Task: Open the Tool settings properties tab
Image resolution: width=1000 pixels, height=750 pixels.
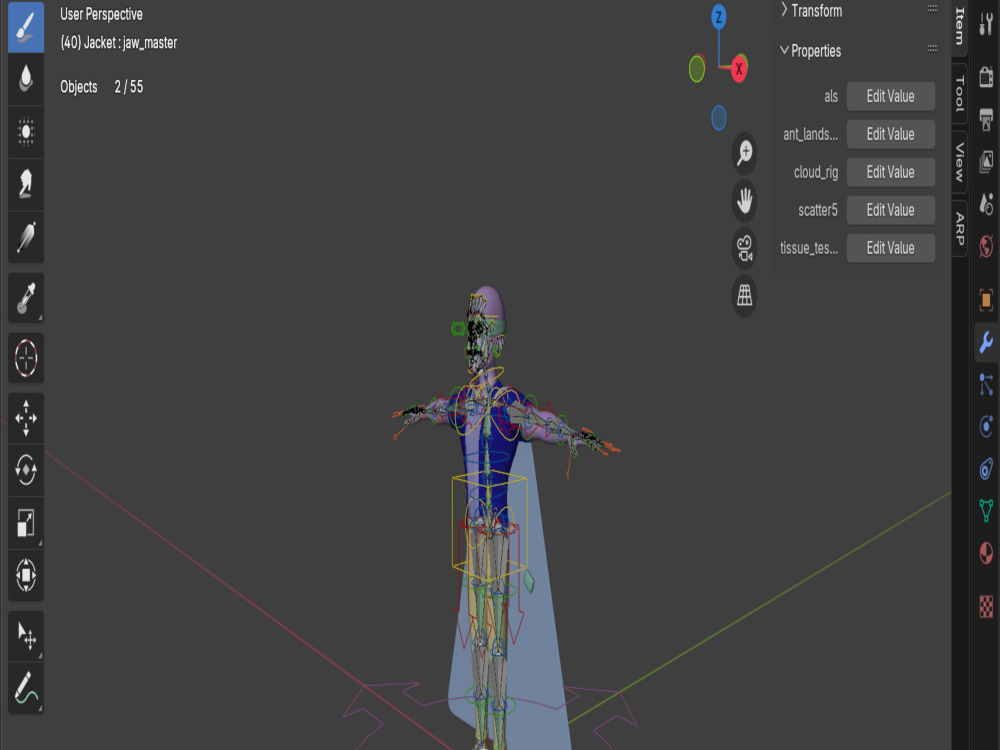Action: 986,24
